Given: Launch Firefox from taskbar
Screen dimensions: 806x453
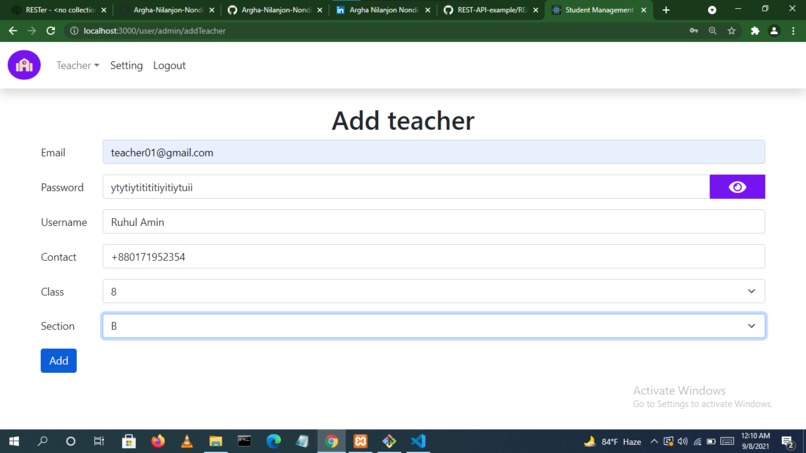Looking at the screenshot, I should 158,441.
